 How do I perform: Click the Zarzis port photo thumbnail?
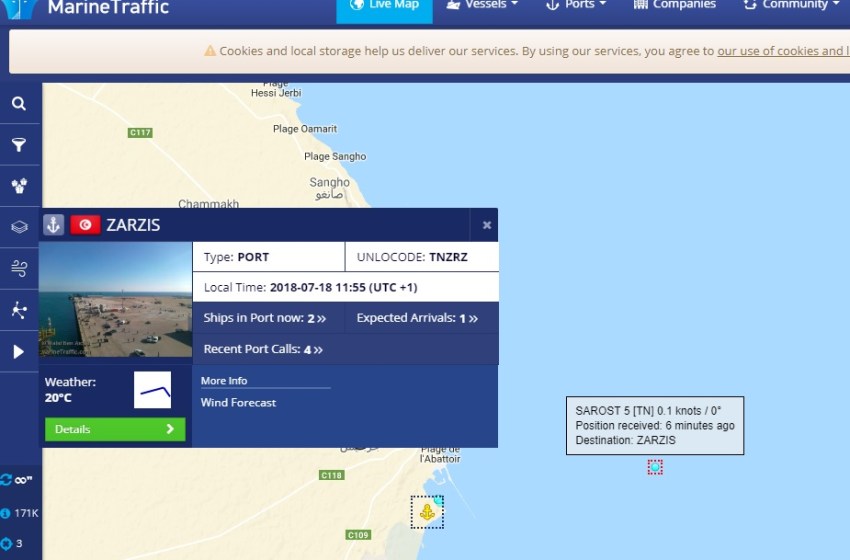(115, 299)
